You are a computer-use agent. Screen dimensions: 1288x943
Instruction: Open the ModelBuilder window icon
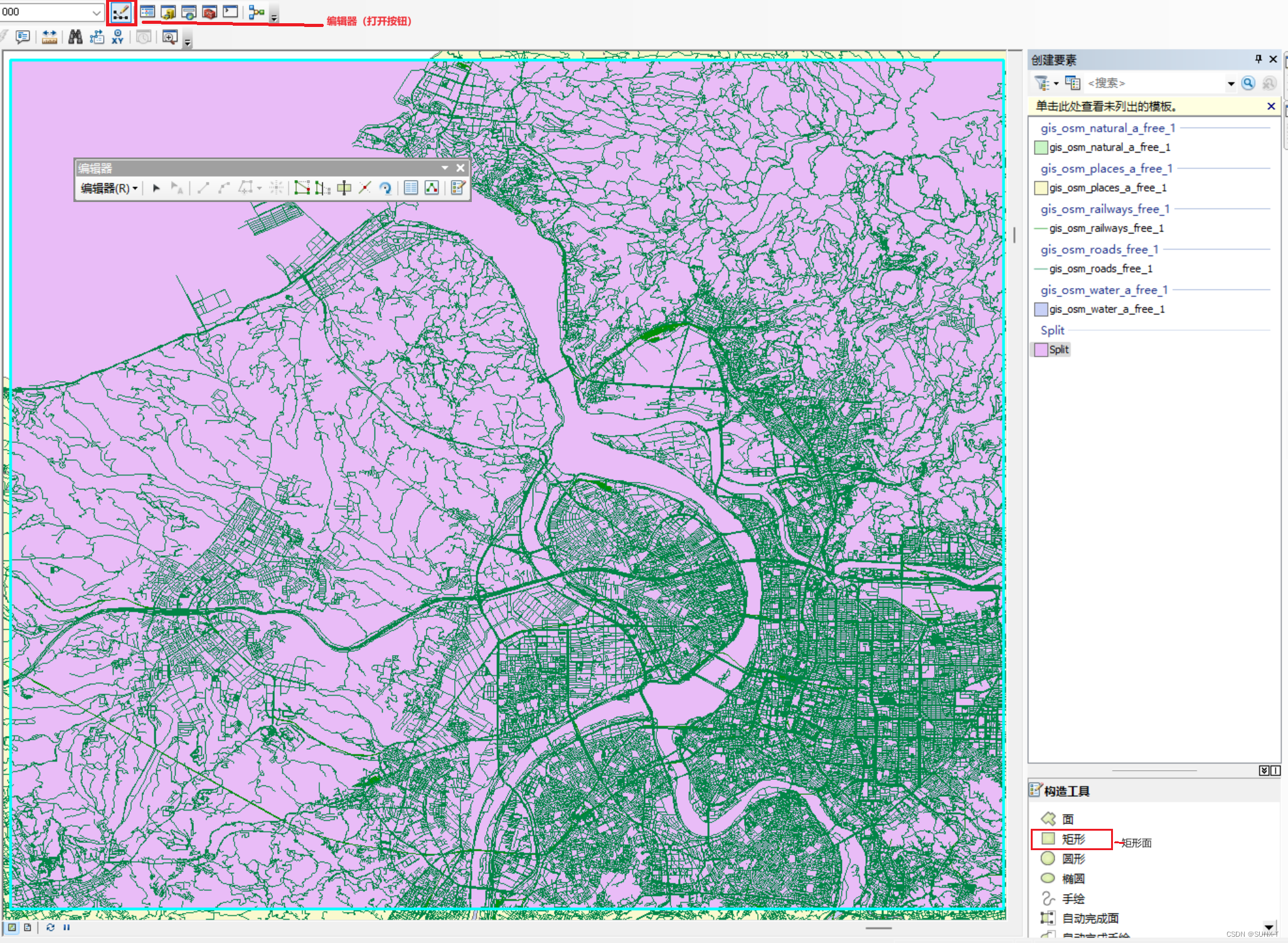tap(257, 12)
